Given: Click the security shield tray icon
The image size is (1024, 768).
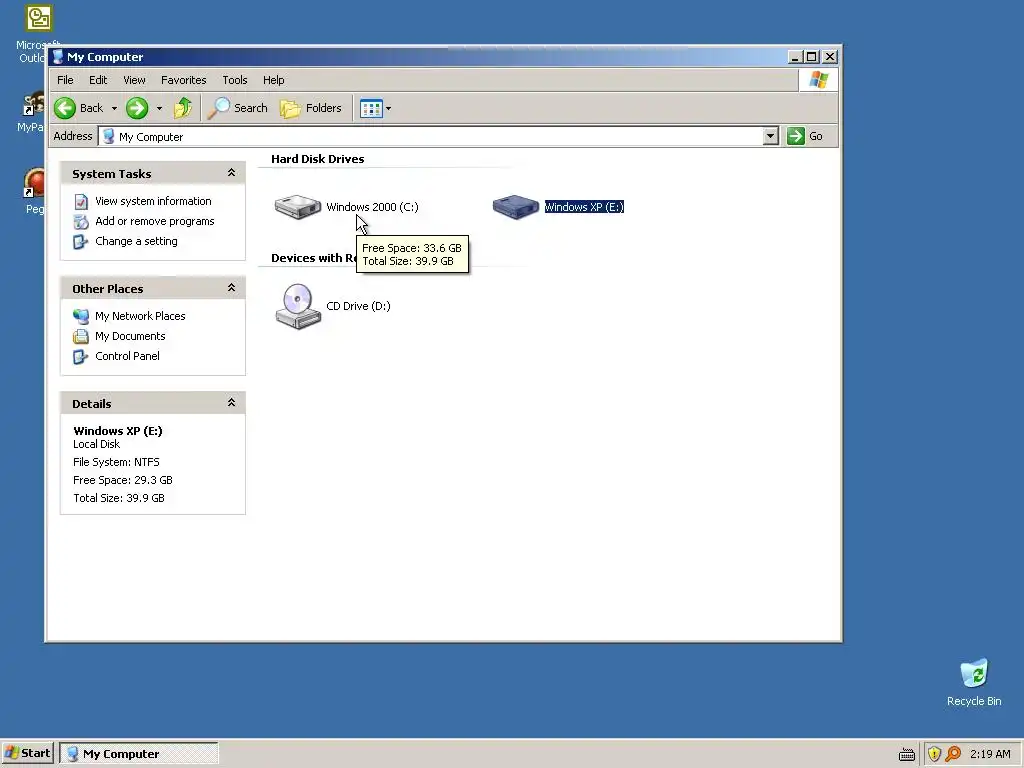Looking at the screenshot, I should tap(934, 754).
